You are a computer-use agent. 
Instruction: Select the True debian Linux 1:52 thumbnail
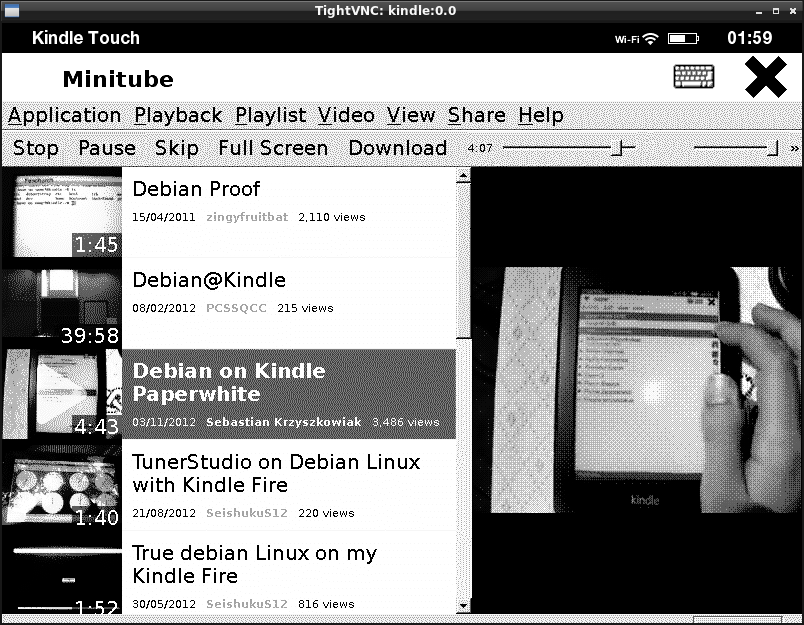[x=62, y=573]
